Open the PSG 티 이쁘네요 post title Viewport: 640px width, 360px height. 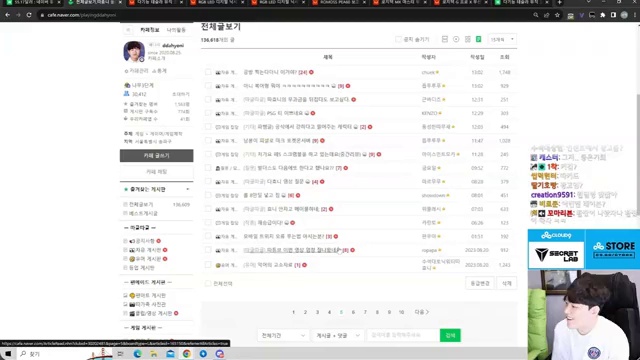point(285,113)
